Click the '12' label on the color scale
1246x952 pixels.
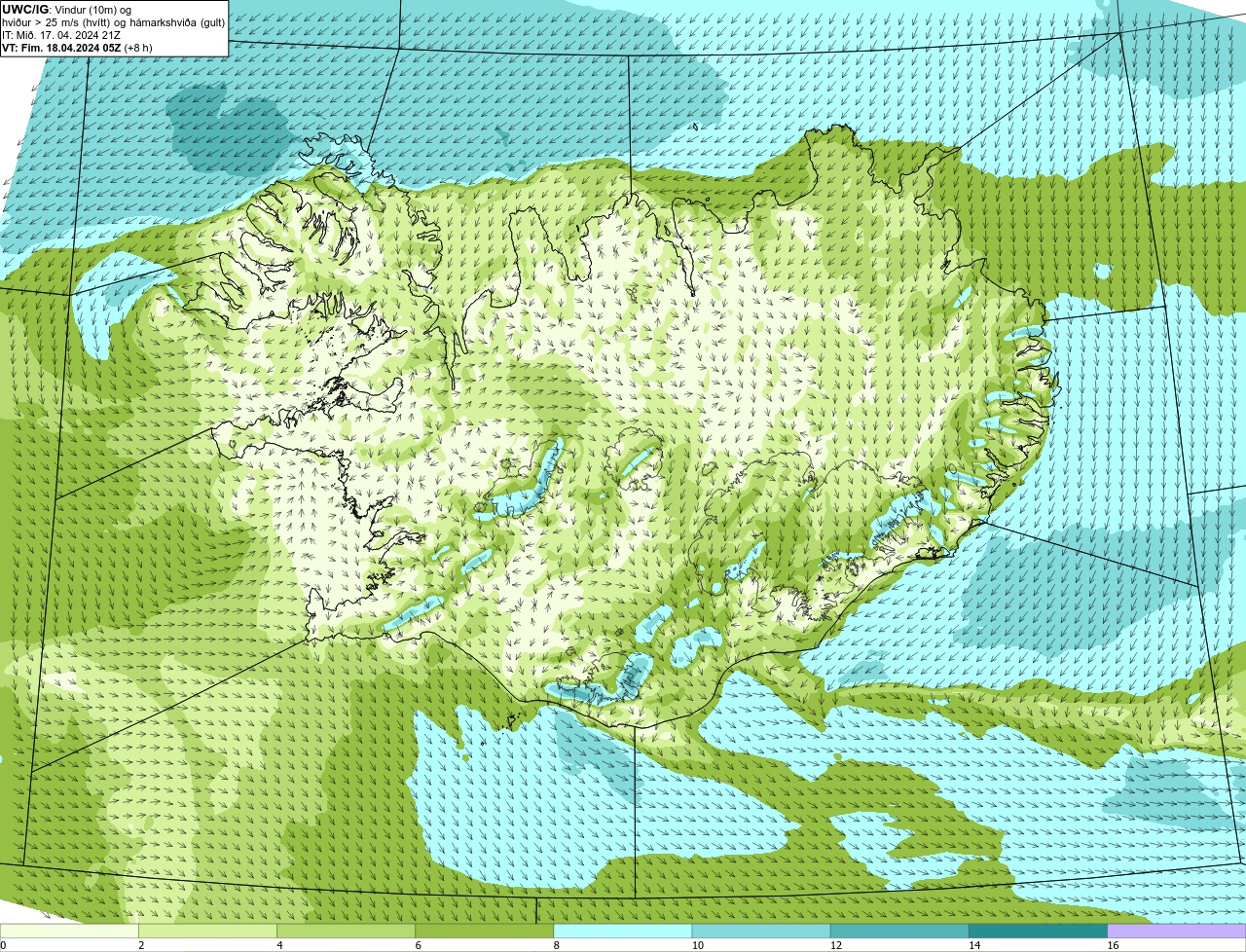coord(836,945)
